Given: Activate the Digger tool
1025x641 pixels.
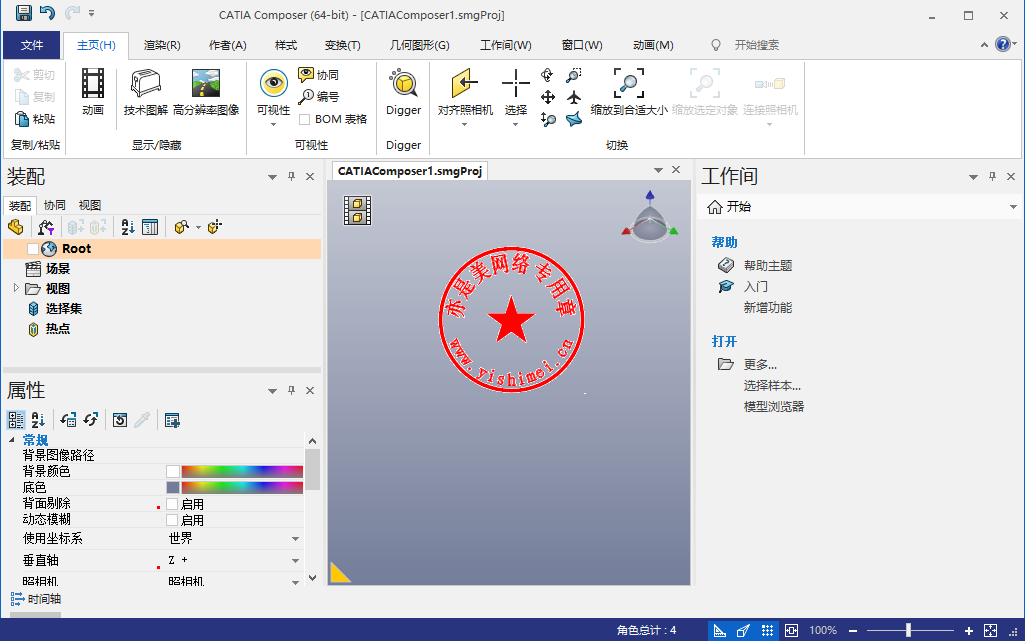Looking at the screenshot, I should (x=403, y=92).
